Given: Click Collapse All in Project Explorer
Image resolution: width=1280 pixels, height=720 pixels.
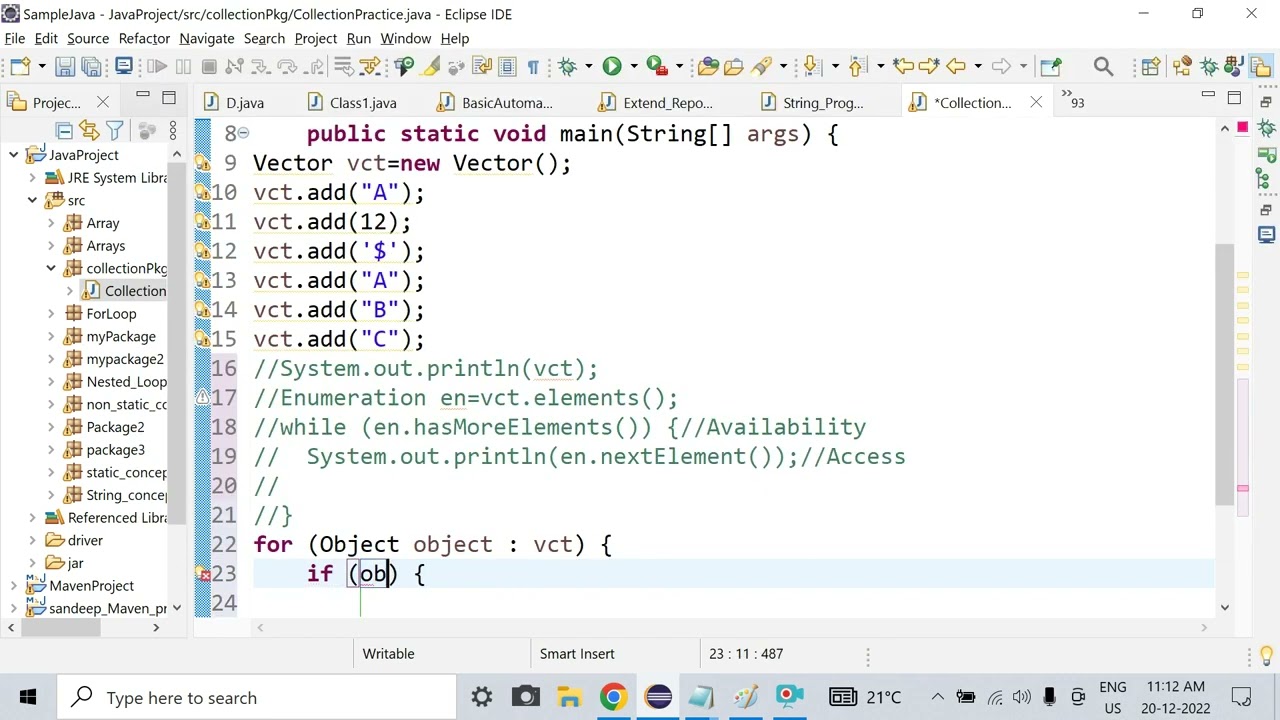Looking at the screenshot, I should (63, 131).
